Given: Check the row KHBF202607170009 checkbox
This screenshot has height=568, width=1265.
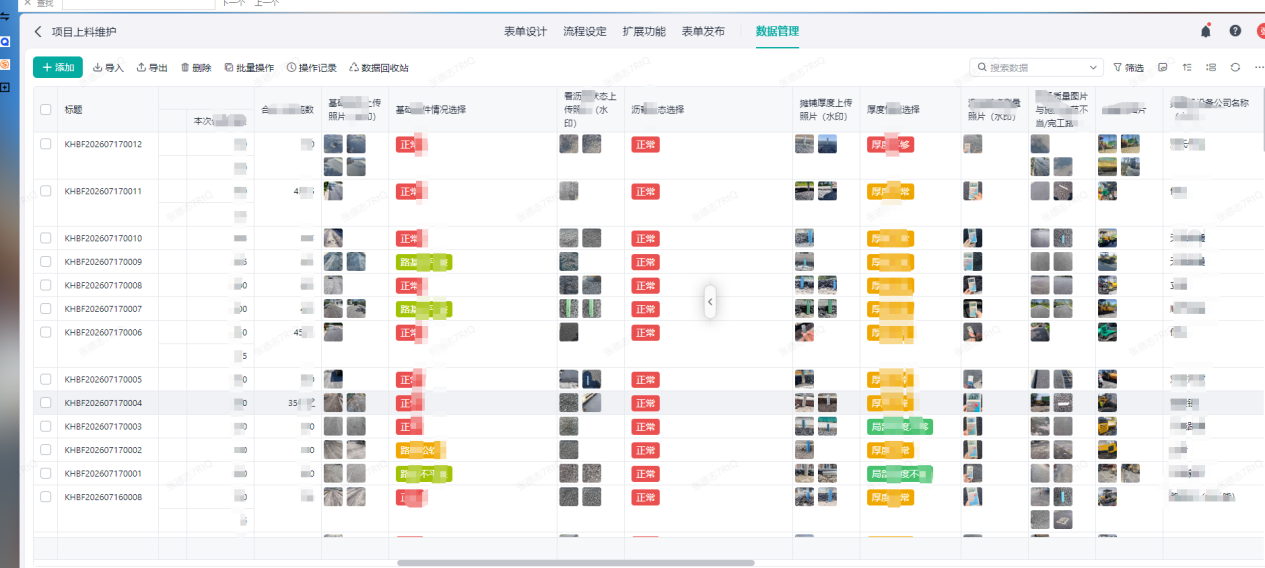Looking at the screenshot, I should [46, 262].
